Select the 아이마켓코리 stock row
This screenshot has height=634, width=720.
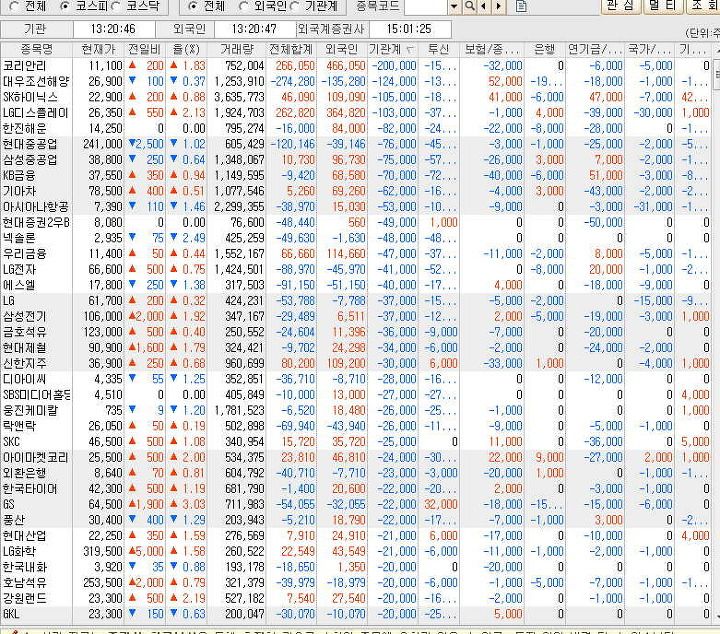click(x=356, y=457)
